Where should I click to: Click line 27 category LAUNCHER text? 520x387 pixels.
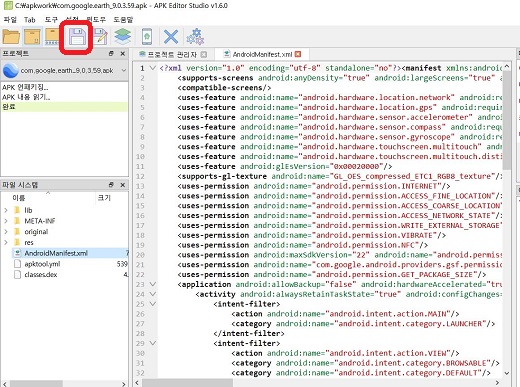coord(363,324)
